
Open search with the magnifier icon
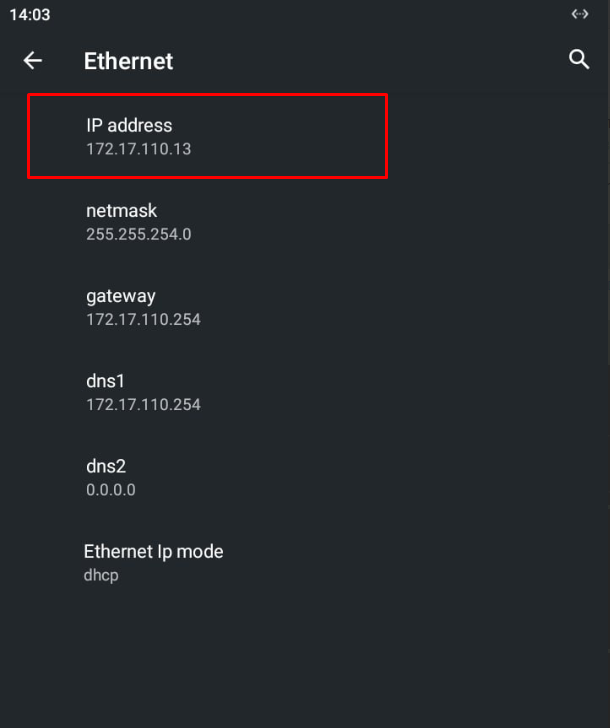579,59
